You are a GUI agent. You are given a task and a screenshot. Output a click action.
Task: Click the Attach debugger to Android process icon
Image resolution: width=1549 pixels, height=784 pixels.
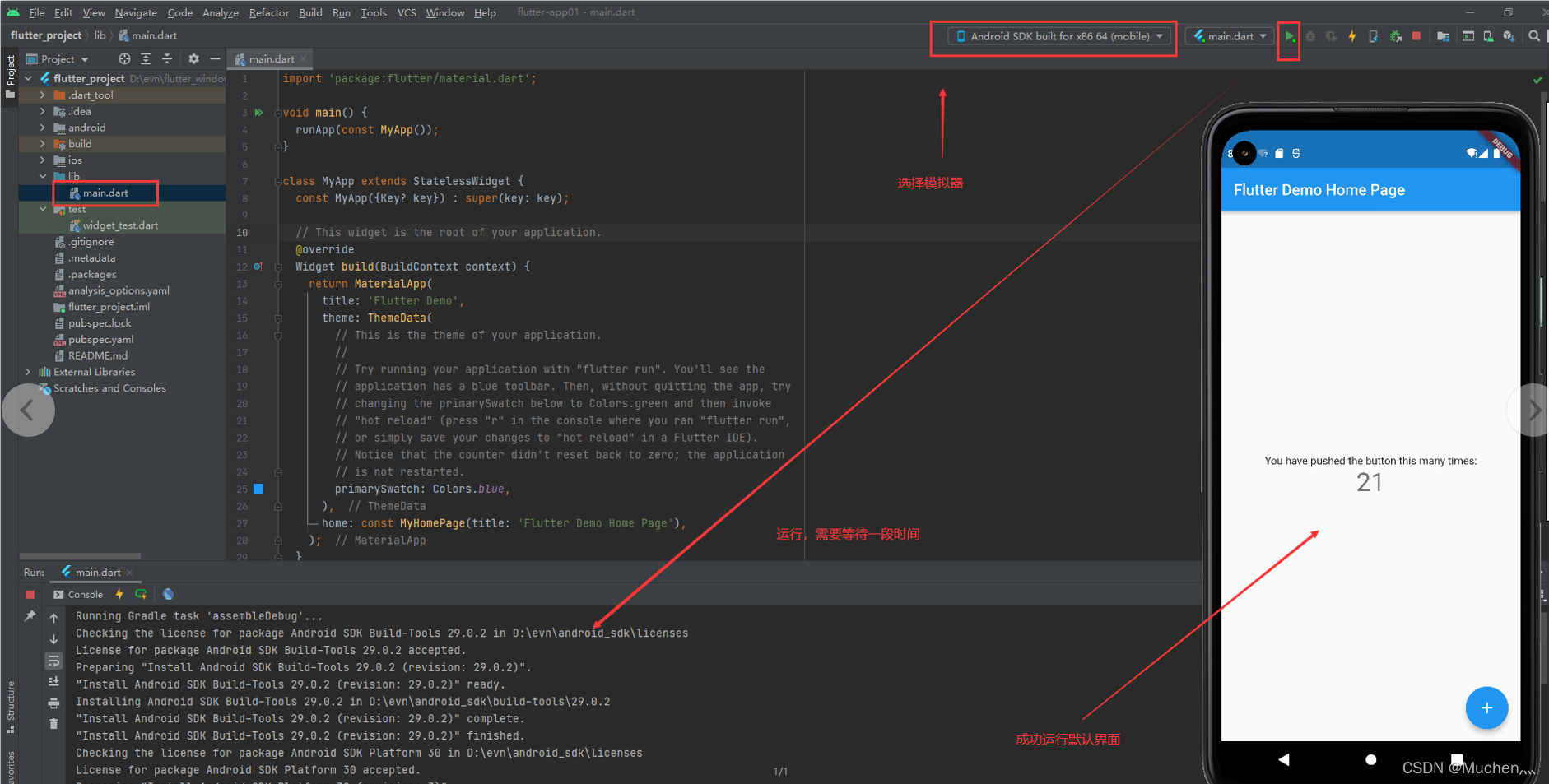1396,37
